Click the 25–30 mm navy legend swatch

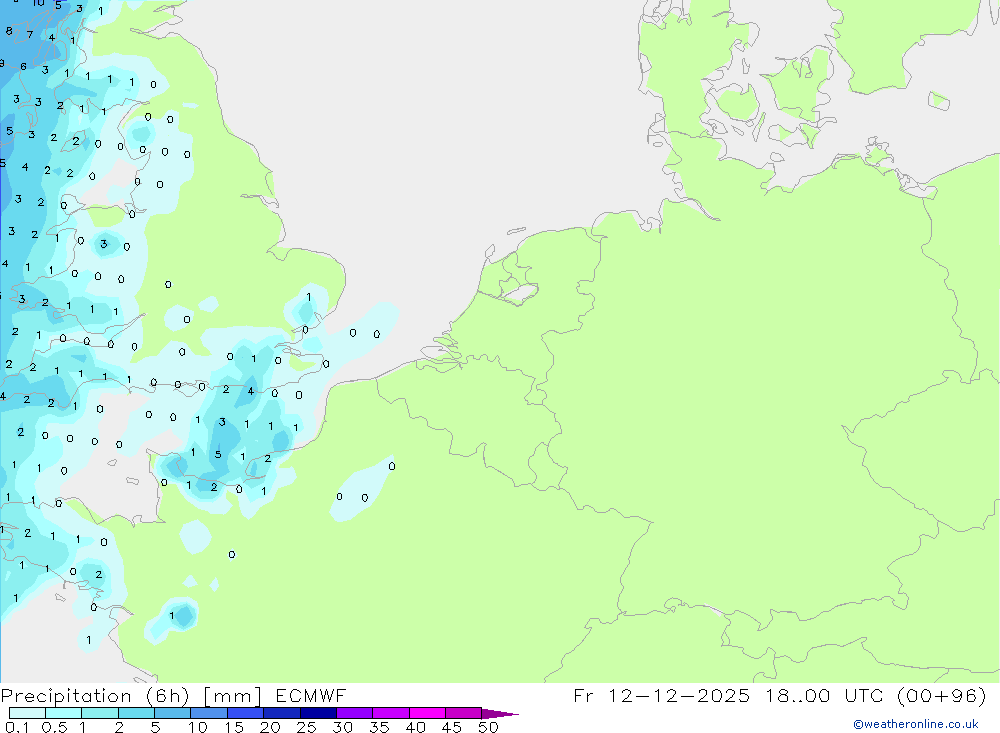(318, 713)
